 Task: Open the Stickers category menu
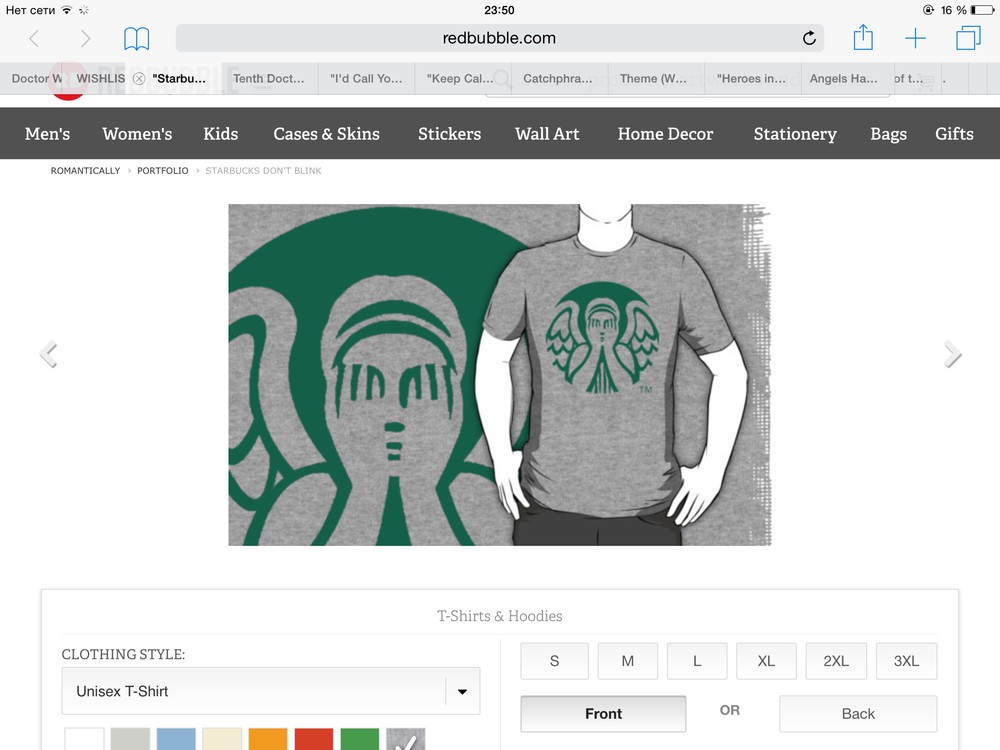pyautogui.click(x=450, y=134)
